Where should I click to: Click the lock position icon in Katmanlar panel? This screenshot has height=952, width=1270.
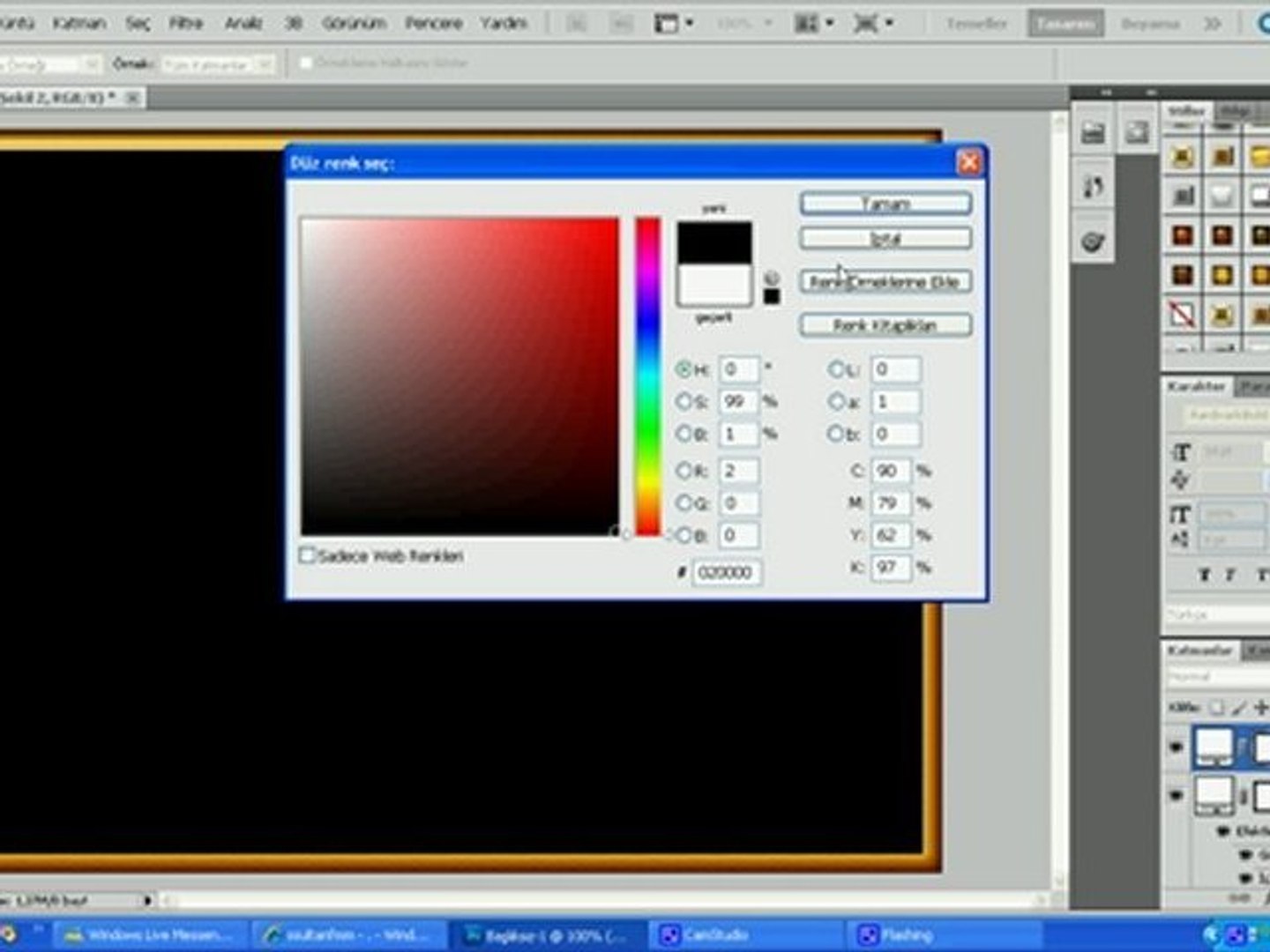pos(1259,707)
